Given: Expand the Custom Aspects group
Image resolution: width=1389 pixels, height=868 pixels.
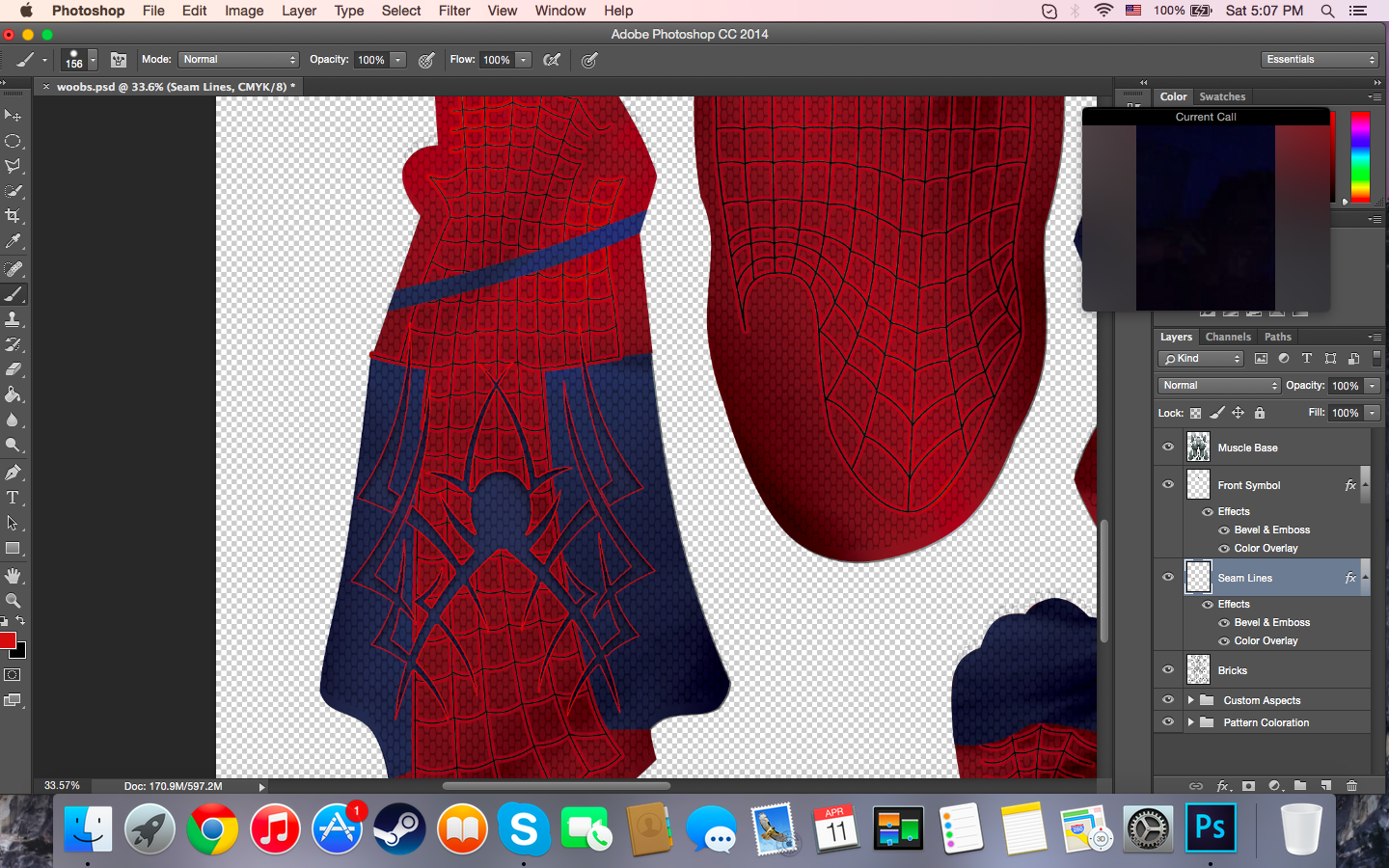Looking at the screenshot, I should [1190, 700].
